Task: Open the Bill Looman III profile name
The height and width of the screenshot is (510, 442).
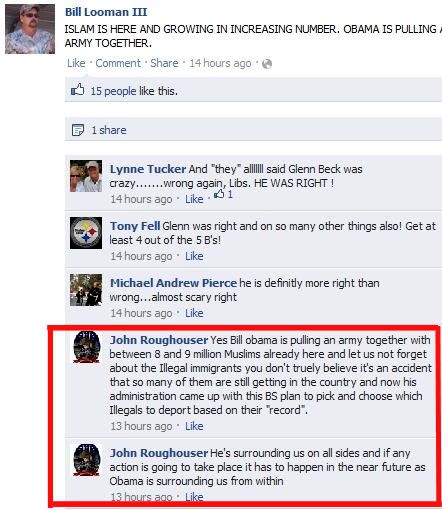Action: [x=106, y=12]
